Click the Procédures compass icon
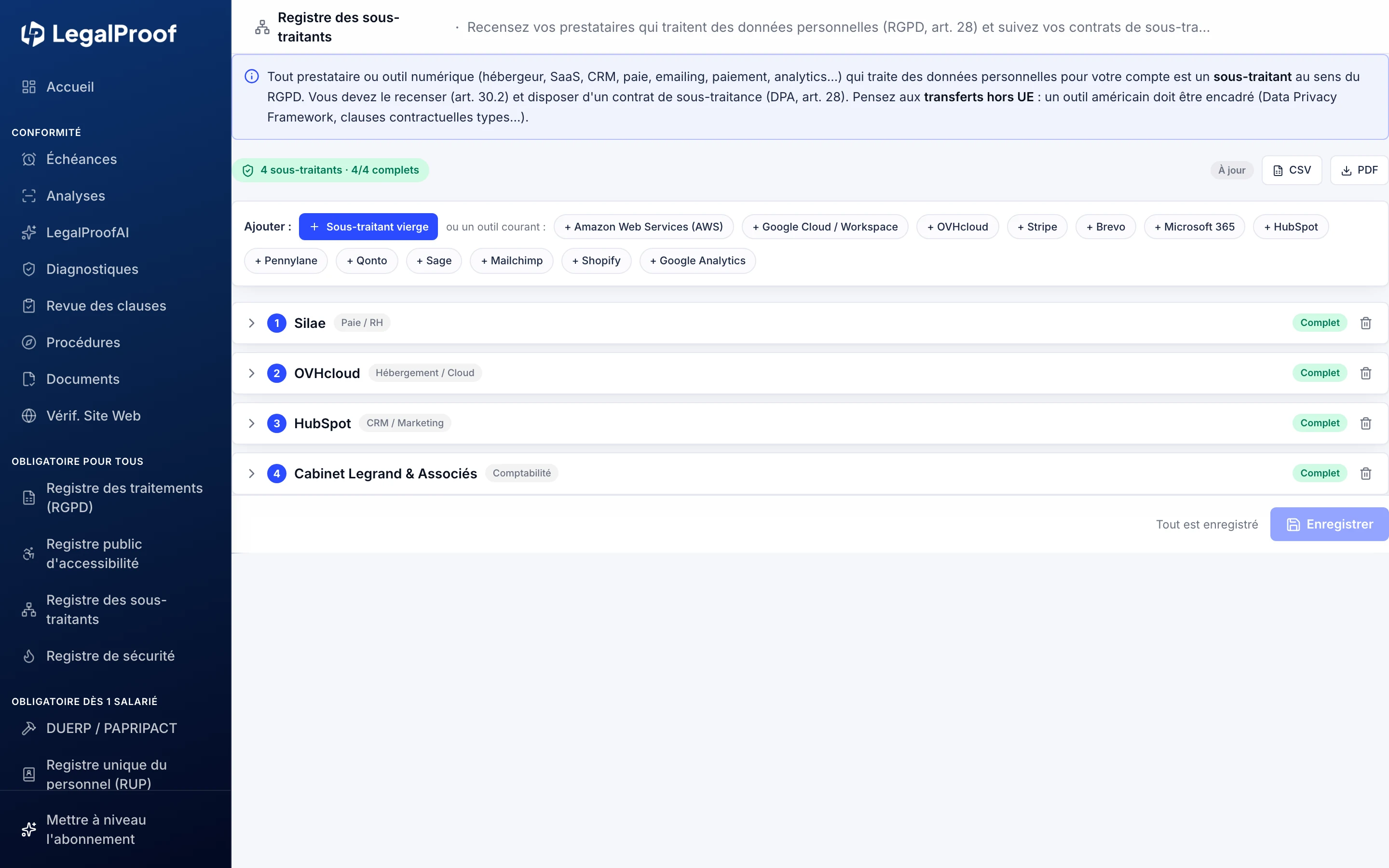The height and width of the screenshot is (868, 1389). 29,343
